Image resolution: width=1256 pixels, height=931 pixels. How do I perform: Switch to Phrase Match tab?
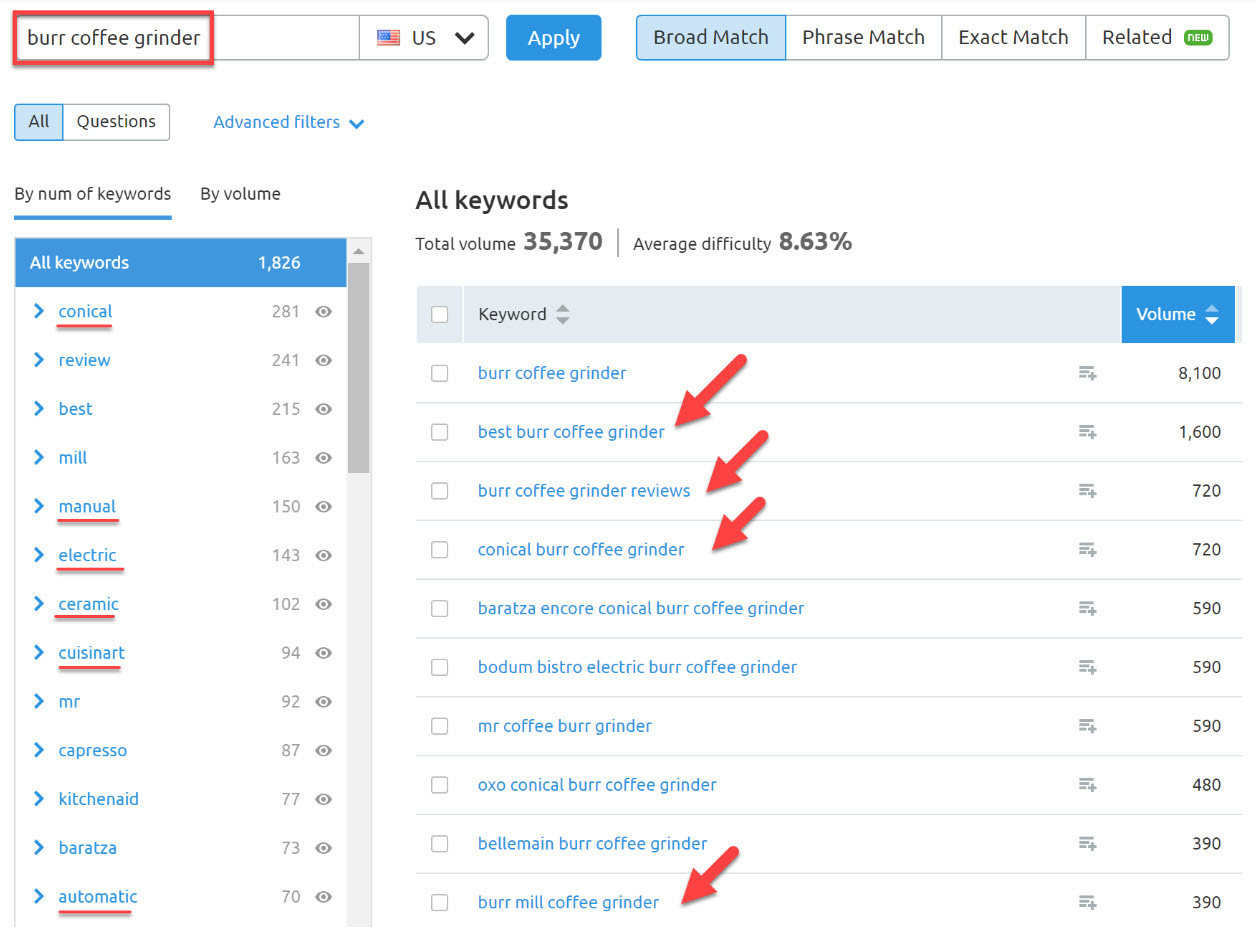point(863,38)
